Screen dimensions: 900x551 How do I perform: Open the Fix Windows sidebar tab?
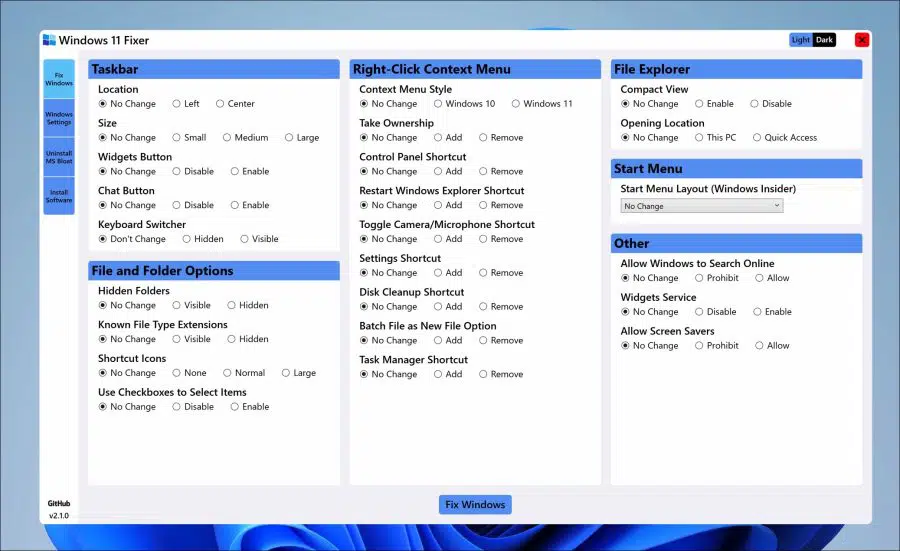pos(59,79)
